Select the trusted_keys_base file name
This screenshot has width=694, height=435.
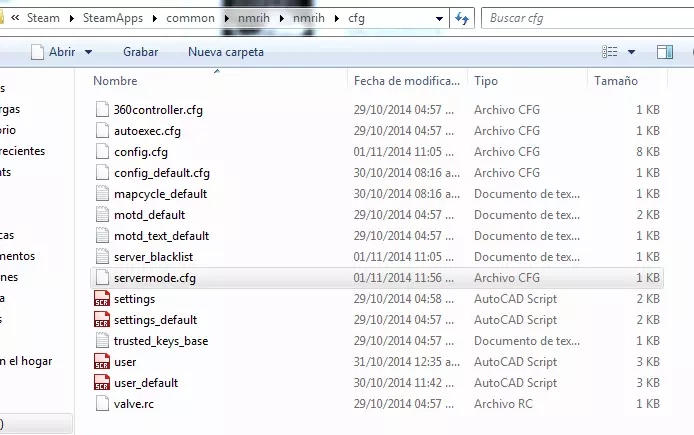161,341
